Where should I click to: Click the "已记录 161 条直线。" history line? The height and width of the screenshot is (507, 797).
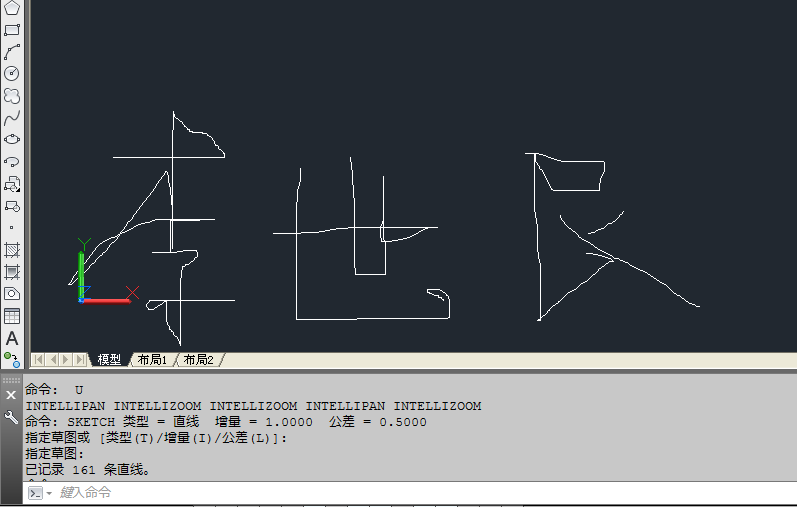tap(87, 469)
